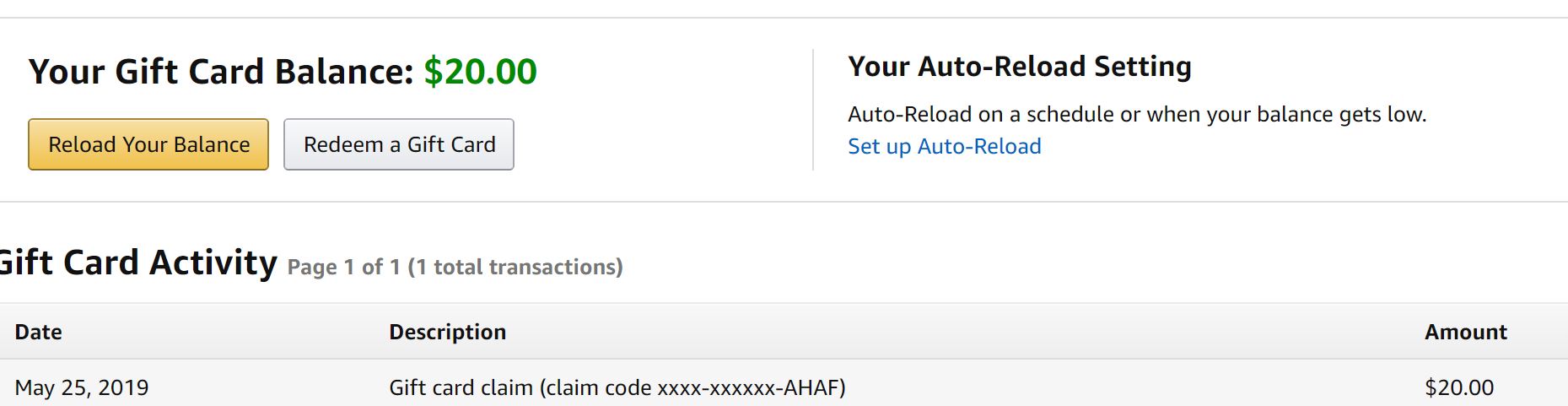
Task: Open the Set up Auto-Reload link
Action: (944, 146)
